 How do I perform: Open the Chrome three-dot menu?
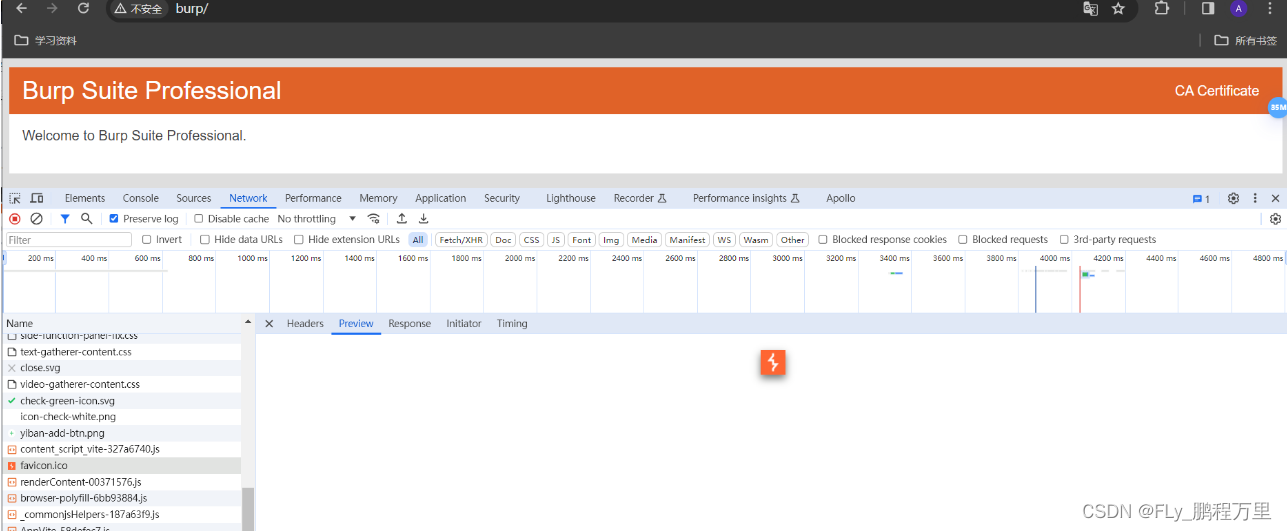[x=1269, y=9]
